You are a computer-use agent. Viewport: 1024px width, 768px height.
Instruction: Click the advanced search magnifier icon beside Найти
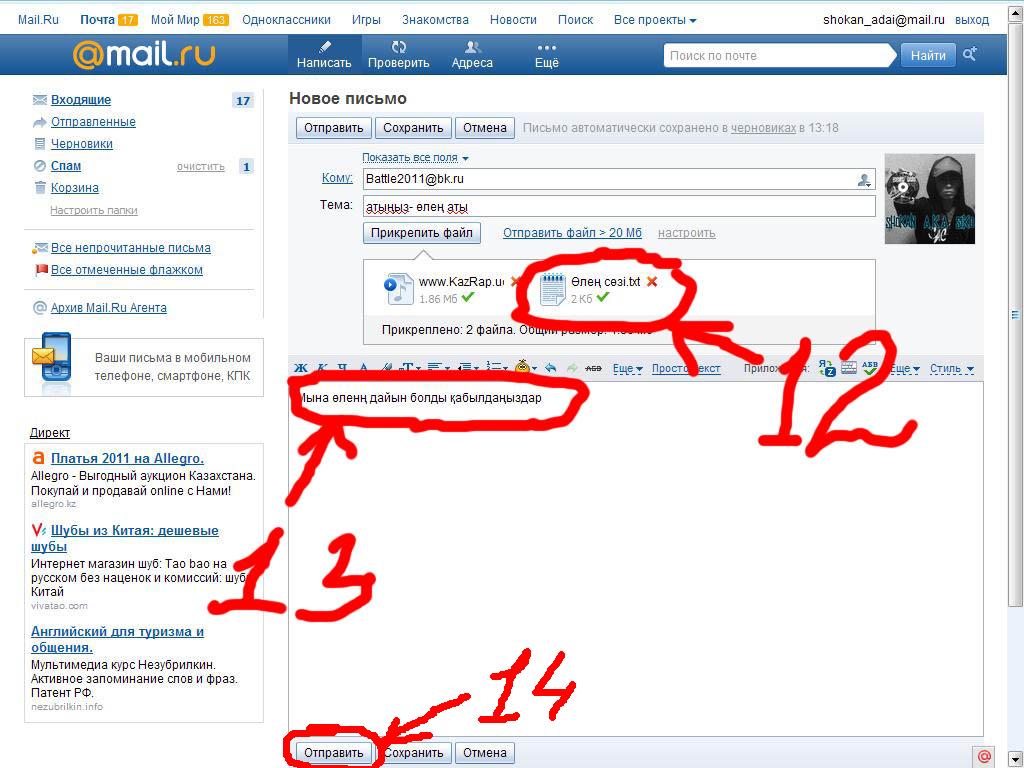point(970,54)
